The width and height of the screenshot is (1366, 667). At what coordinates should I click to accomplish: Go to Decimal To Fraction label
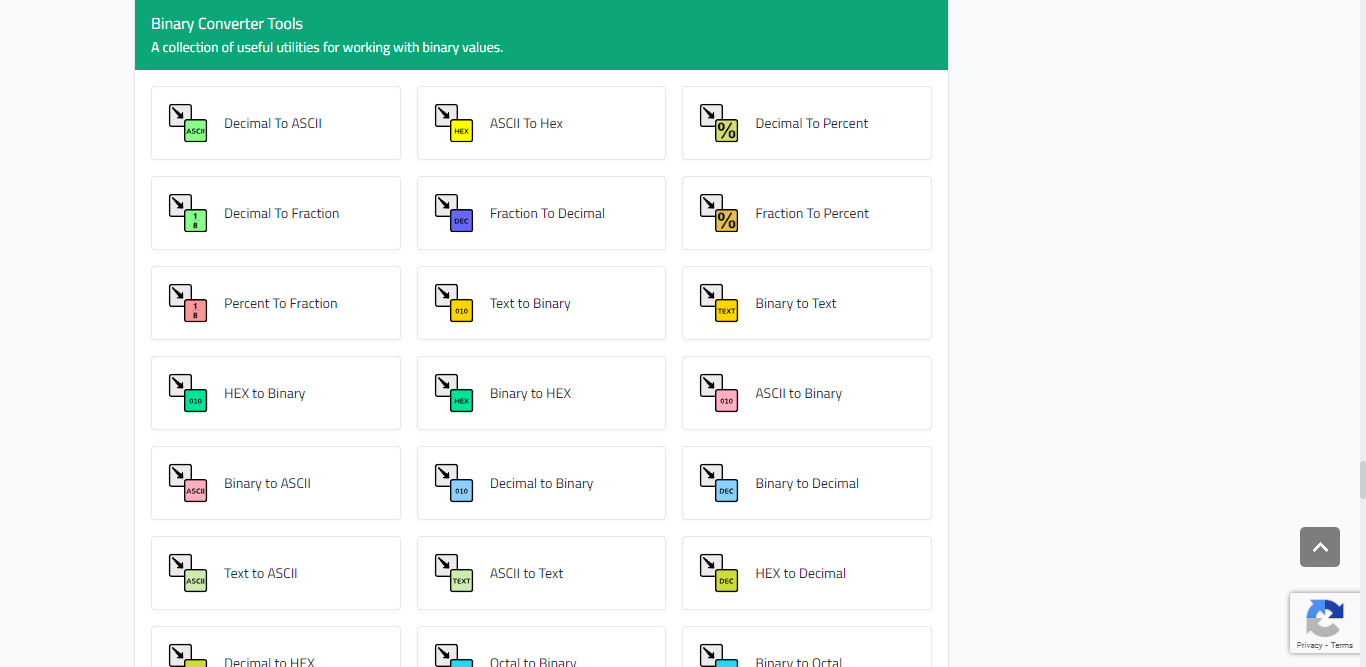click(281, 213)
